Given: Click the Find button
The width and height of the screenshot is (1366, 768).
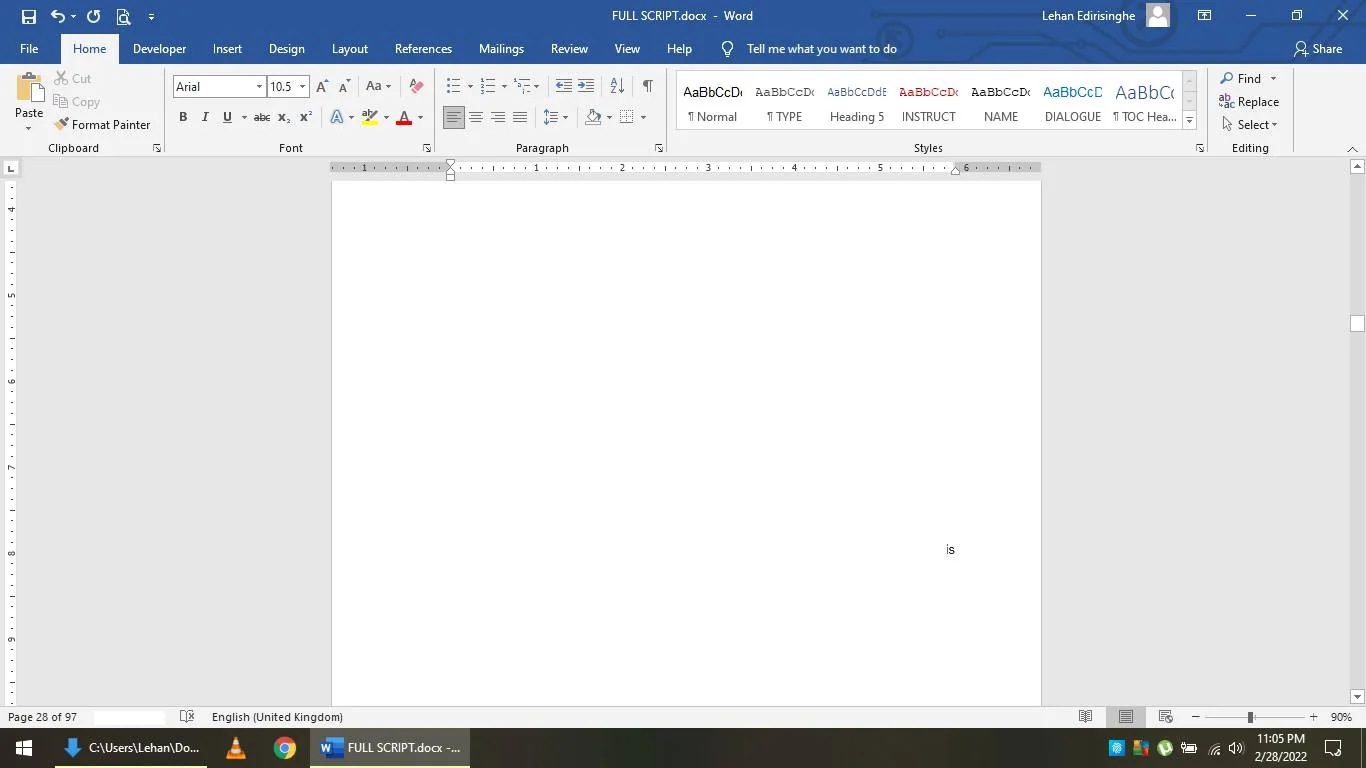Looking at the screenshot, I should point(1240,79).
